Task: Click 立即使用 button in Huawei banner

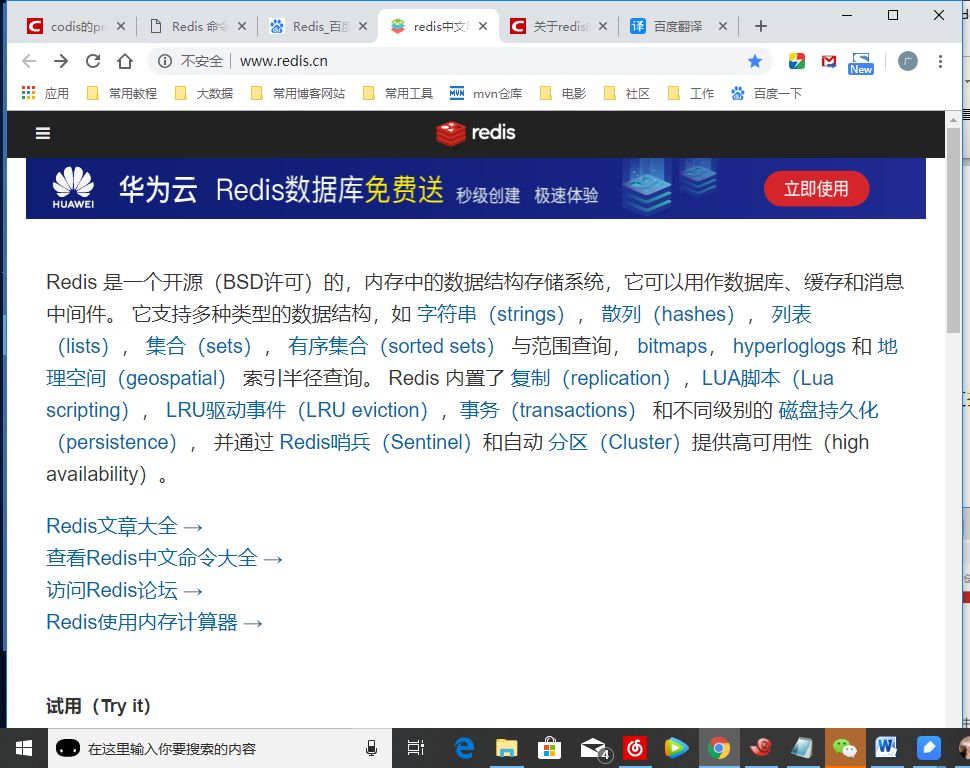Action: click(x=817, y=189)
